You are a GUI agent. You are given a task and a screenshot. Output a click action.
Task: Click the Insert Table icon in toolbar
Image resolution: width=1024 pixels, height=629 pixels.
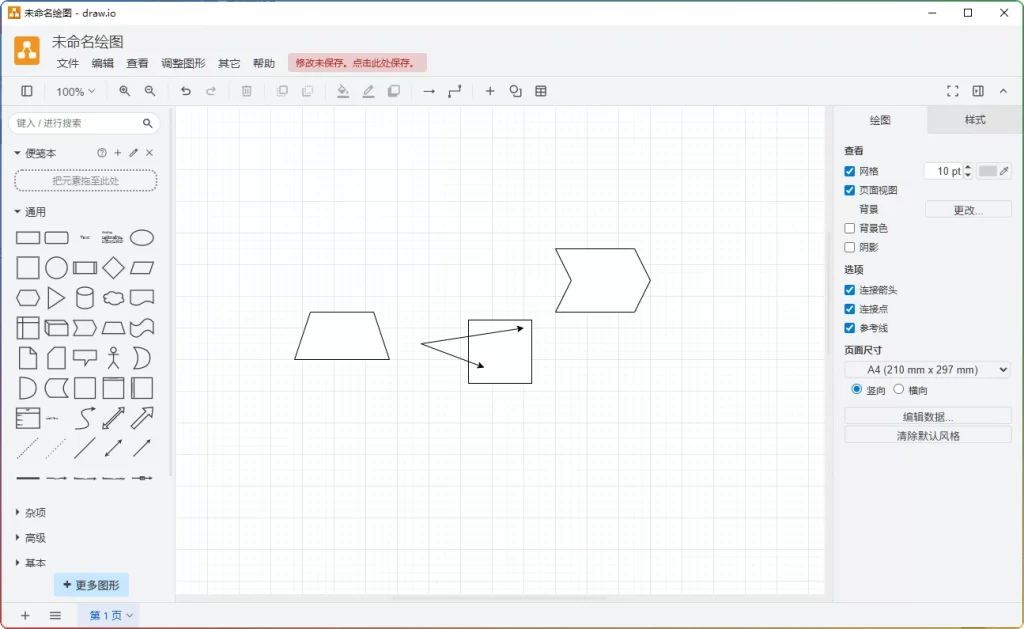[x=540, y=91]
